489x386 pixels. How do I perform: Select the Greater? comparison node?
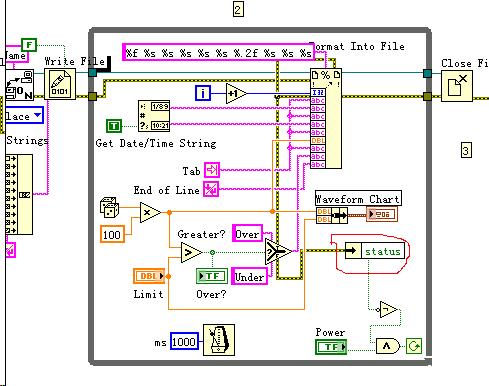click(x=191, y=253)
